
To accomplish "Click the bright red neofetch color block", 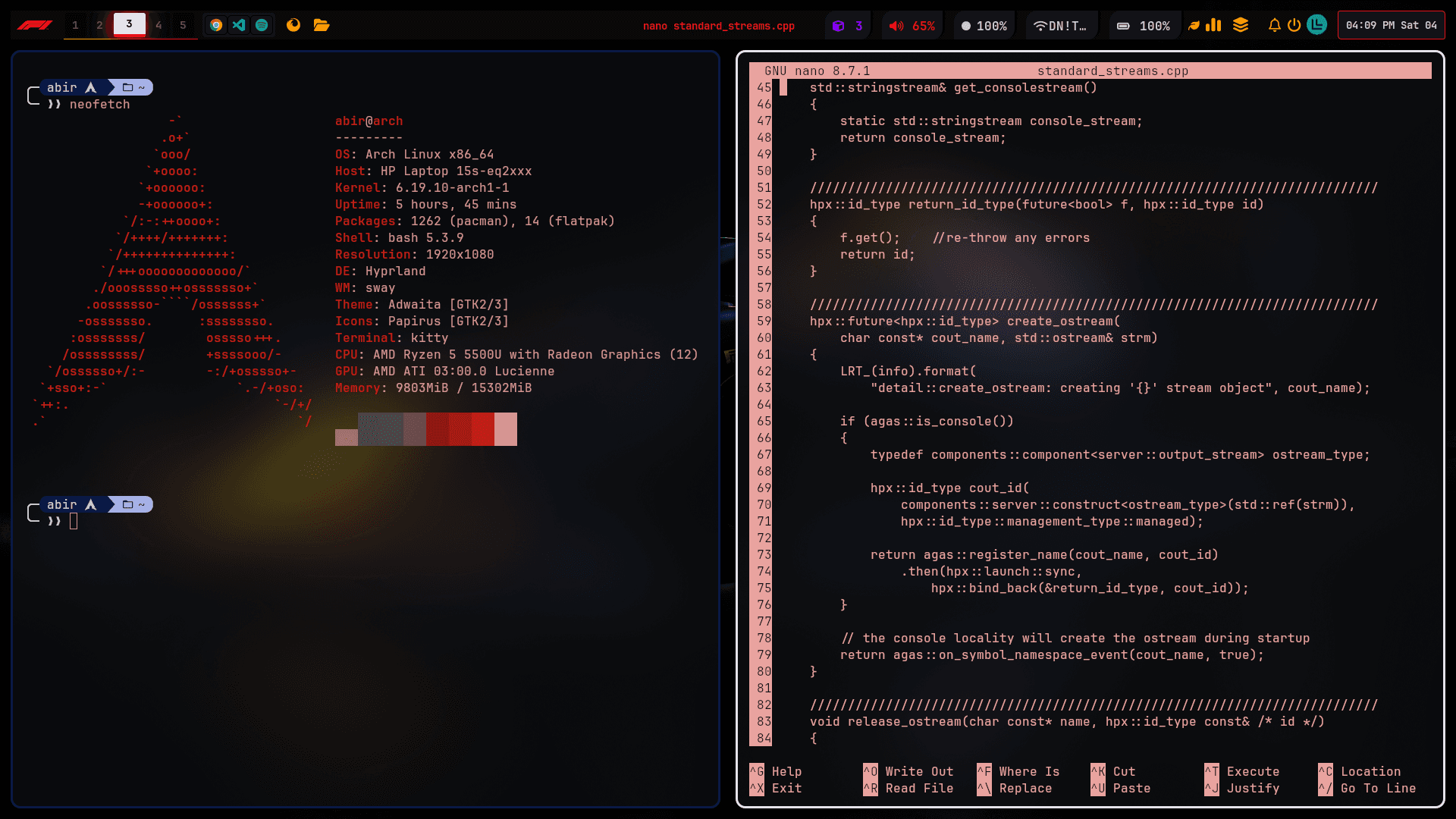I will point(483,429).
